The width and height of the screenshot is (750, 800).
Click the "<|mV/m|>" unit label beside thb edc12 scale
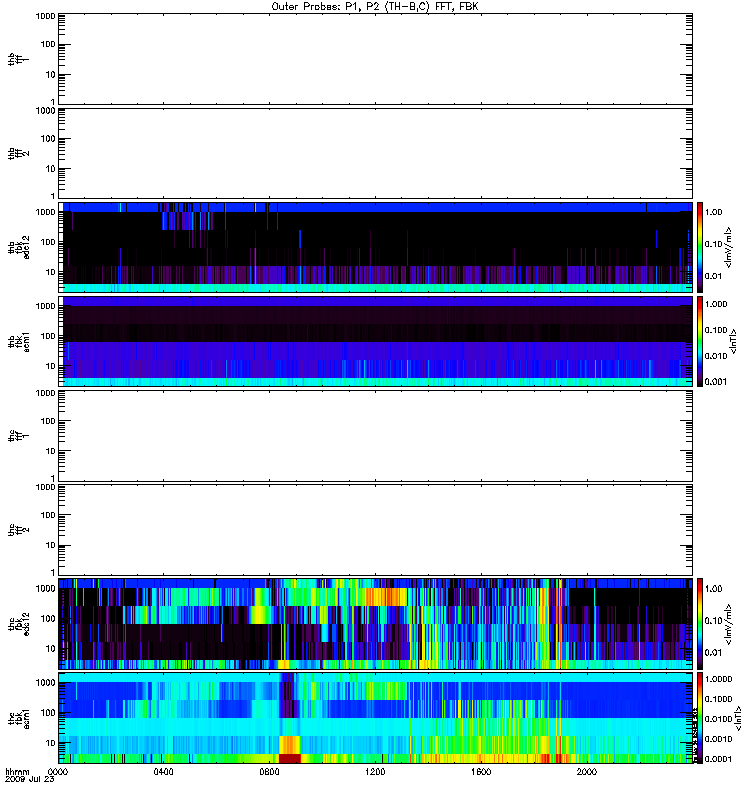729,247
